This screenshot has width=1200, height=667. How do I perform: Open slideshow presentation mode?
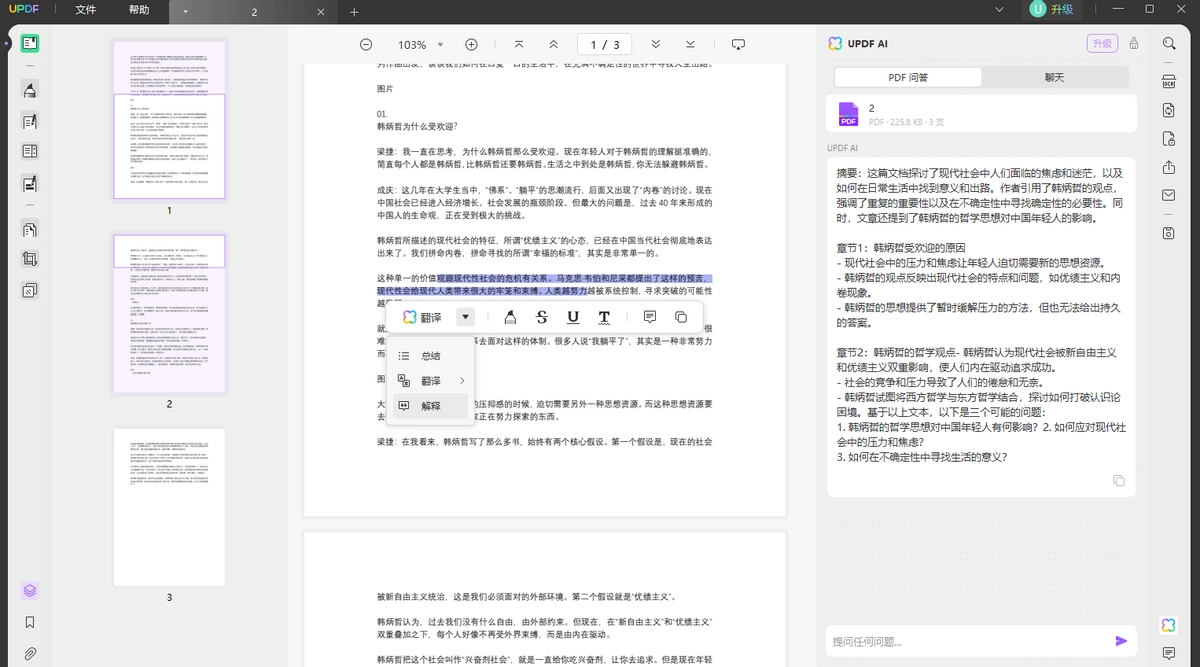(x=739, y=45)
